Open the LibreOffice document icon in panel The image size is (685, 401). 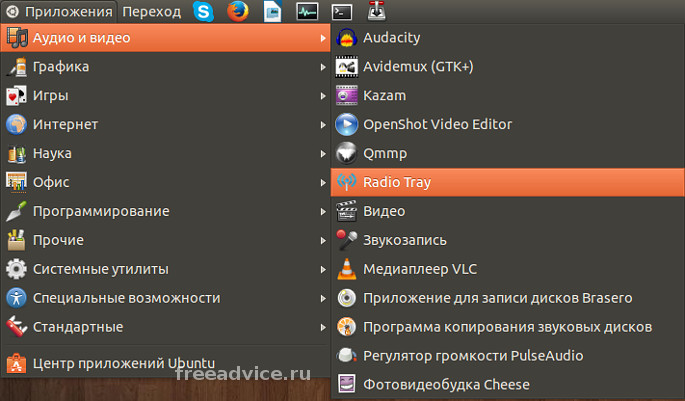click(273, 11)
